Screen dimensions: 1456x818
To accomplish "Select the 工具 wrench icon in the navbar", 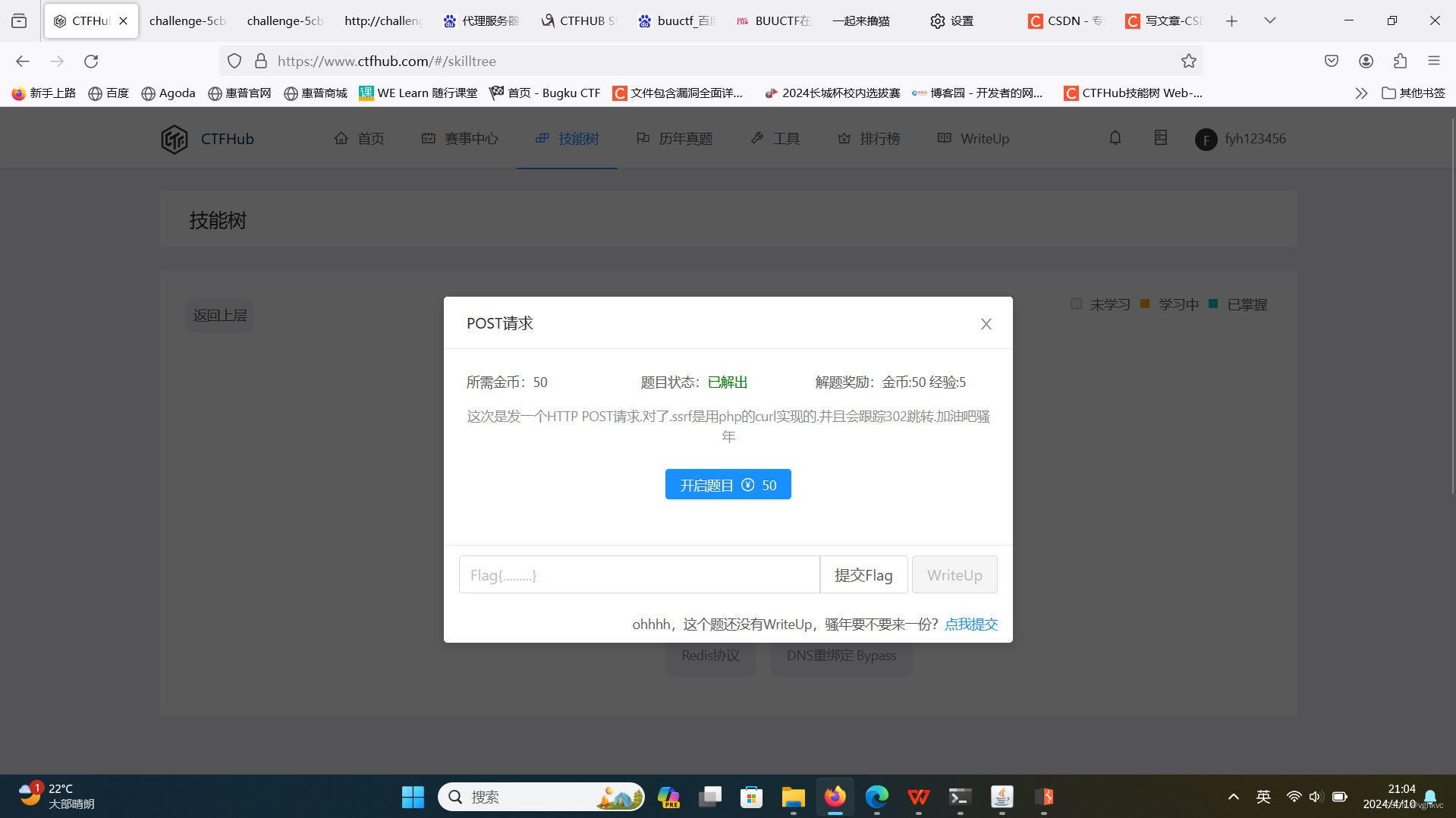I will pyautogui.click(x=756, y=137).
